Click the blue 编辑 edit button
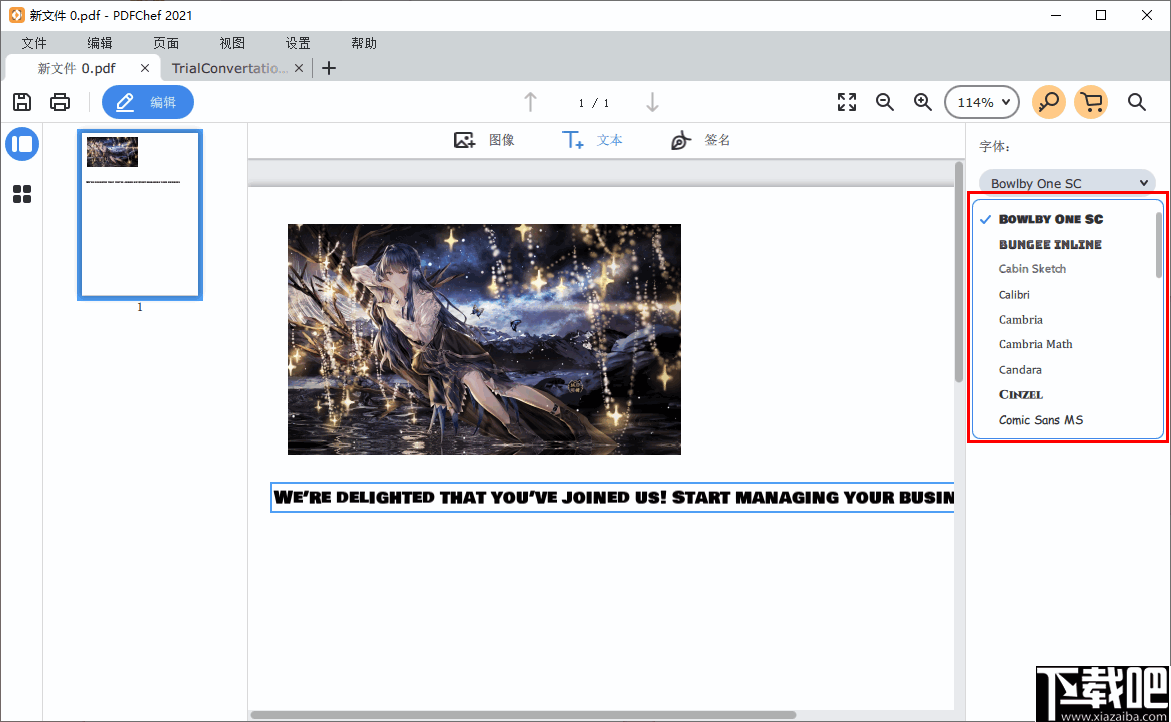Viewport: 1171px width, 722px height. 147,101
